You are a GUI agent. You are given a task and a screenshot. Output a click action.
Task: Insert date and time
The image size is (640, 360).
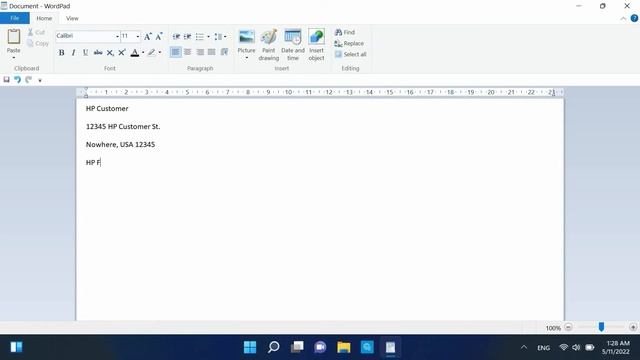(293, 45)
